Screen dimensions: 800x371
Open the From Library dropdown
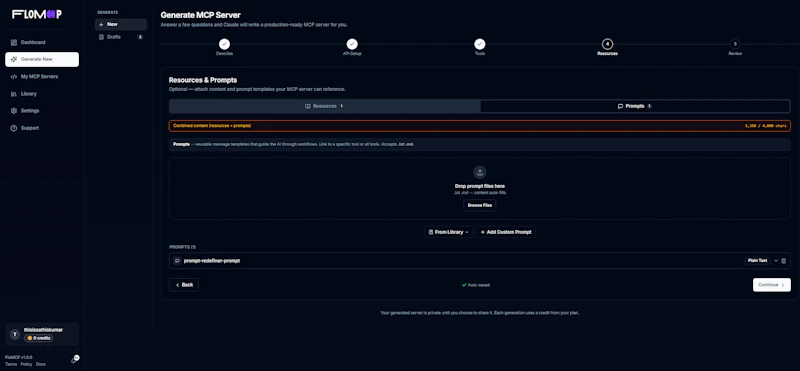(x=448, y=232)
